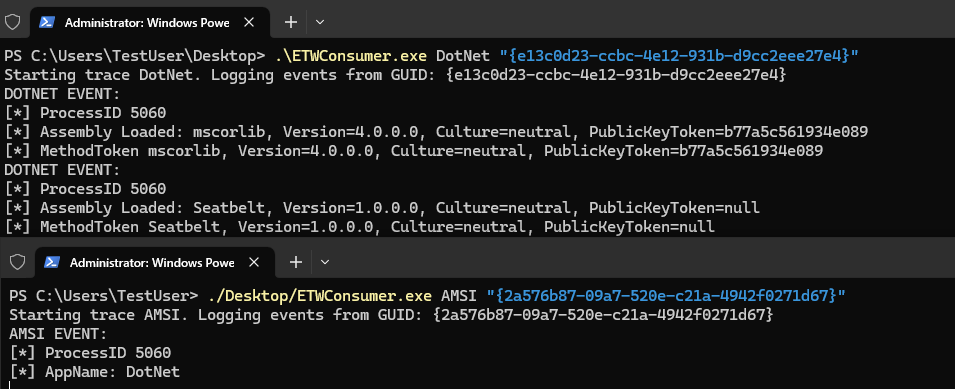Open a new tab in the lower terminal
This screenshot has height=389, width=955.
295,262
